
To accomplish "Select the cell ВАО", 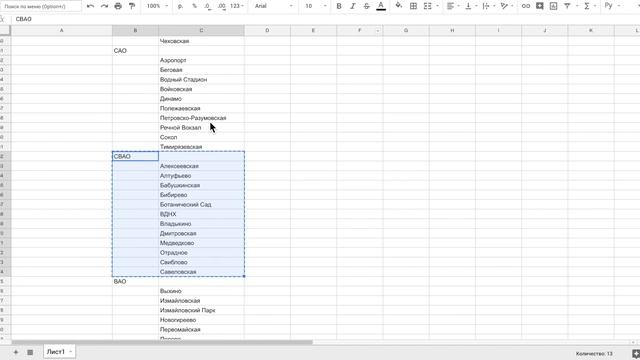I will [135, 282].
